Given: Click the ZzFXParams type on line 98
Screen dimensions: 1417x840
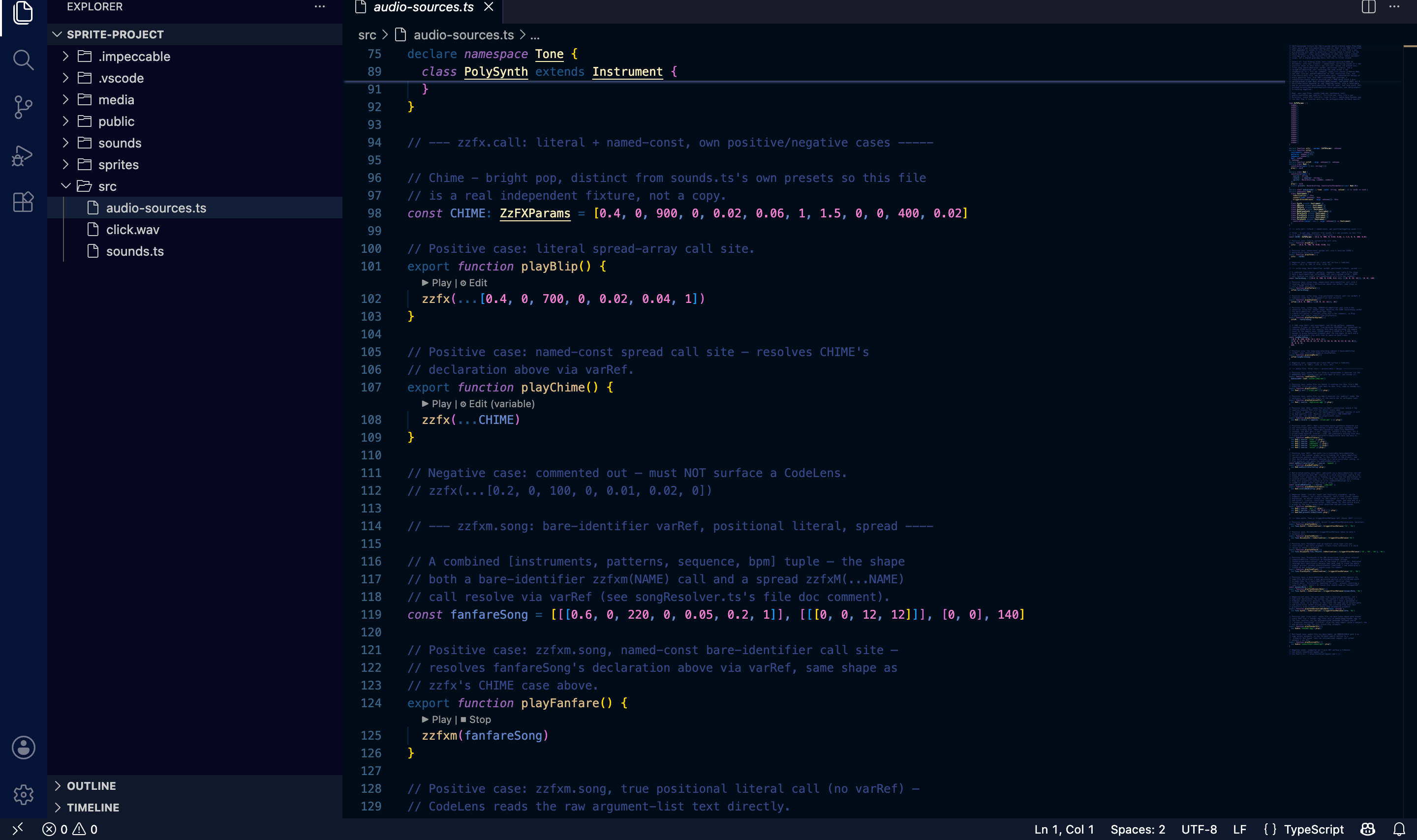Looking at the screenshot, I should [x=534, y=213].
